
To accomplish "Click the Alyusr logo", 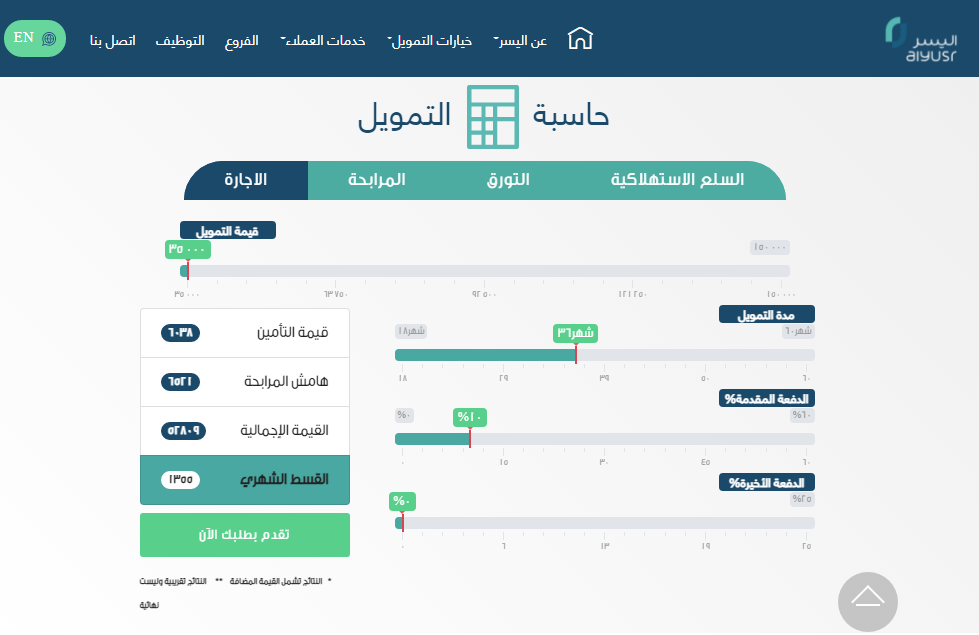I will [x=922, y=40].
